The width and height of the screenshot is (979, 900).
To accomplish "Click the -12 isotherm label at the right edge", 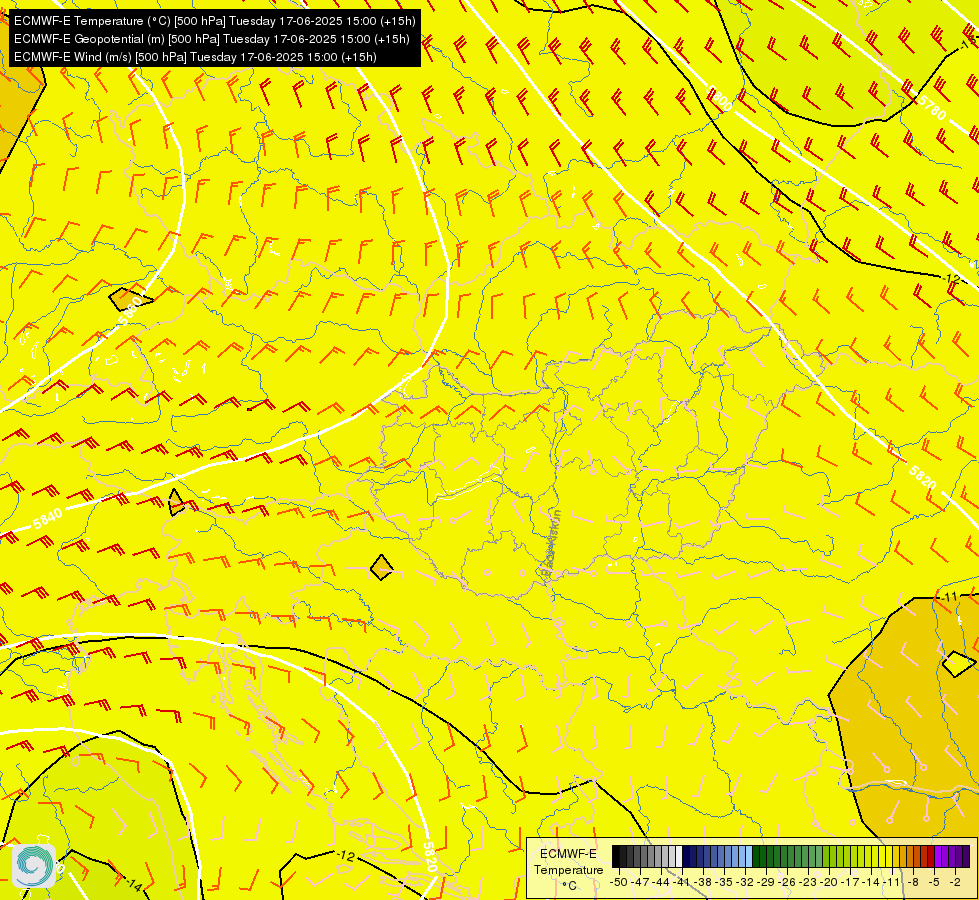I will (951, 278).
